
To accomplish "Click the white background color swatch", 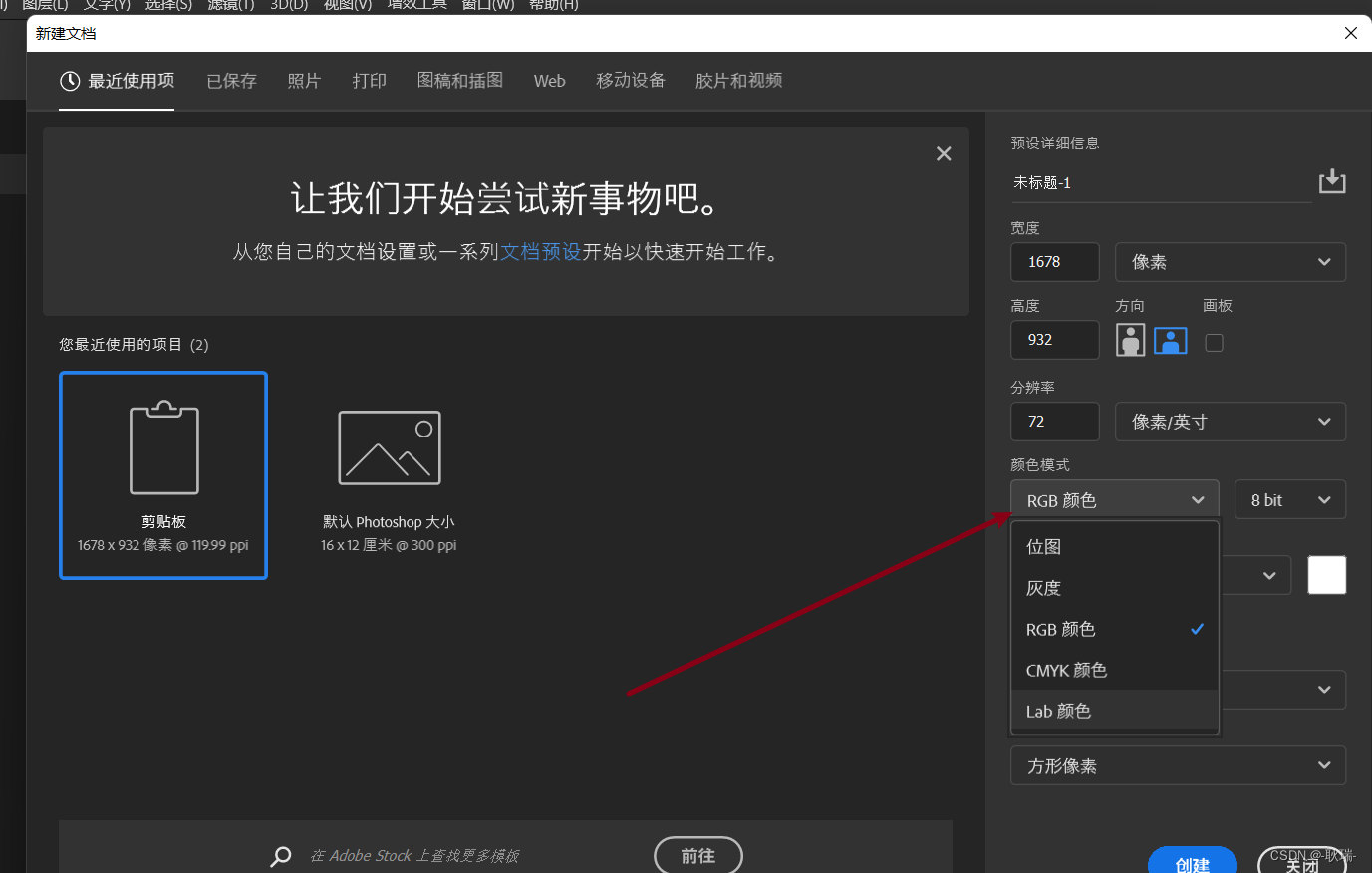I will point(1326,574).
